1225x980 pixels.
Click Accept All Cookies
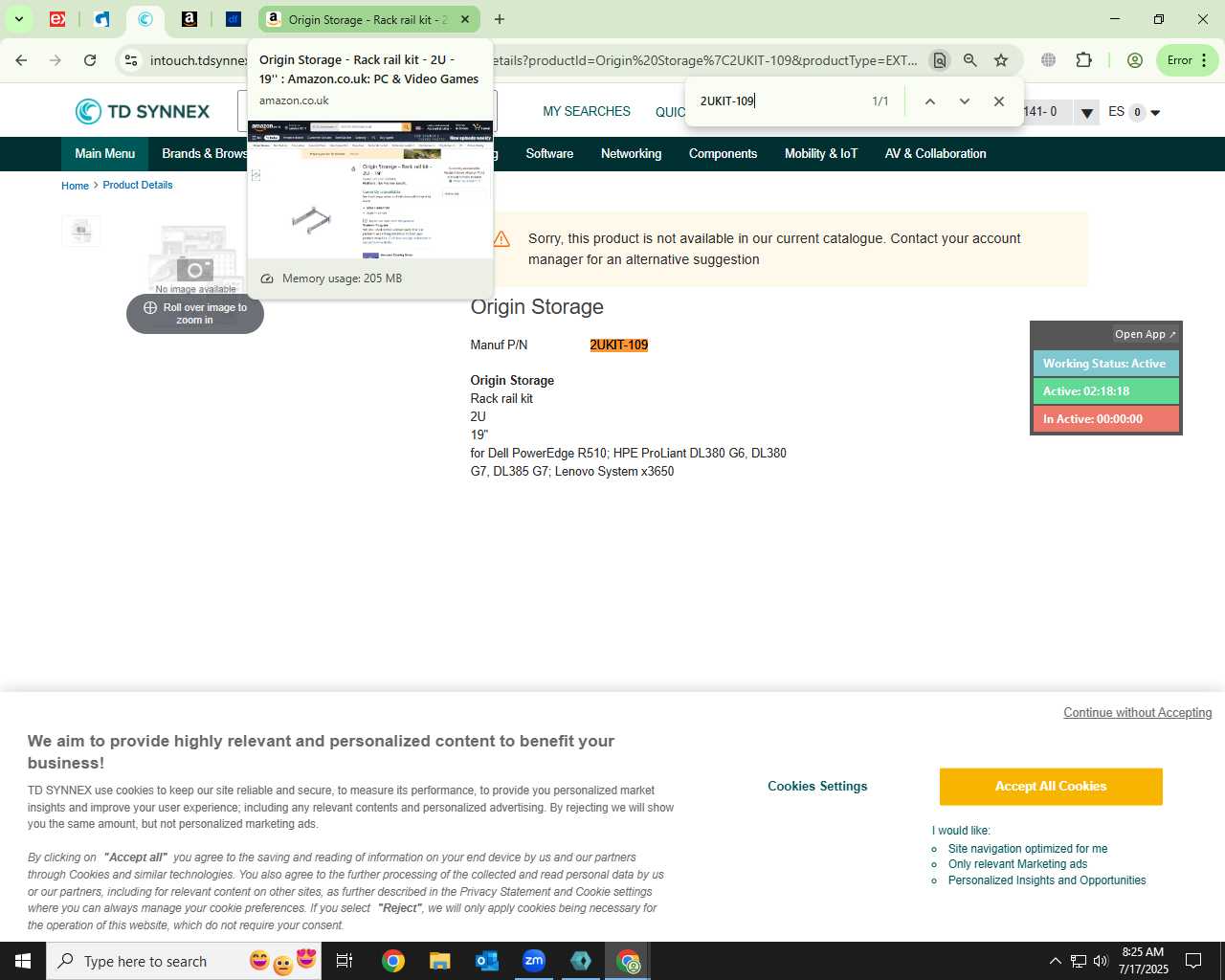tap(1051, 787)
